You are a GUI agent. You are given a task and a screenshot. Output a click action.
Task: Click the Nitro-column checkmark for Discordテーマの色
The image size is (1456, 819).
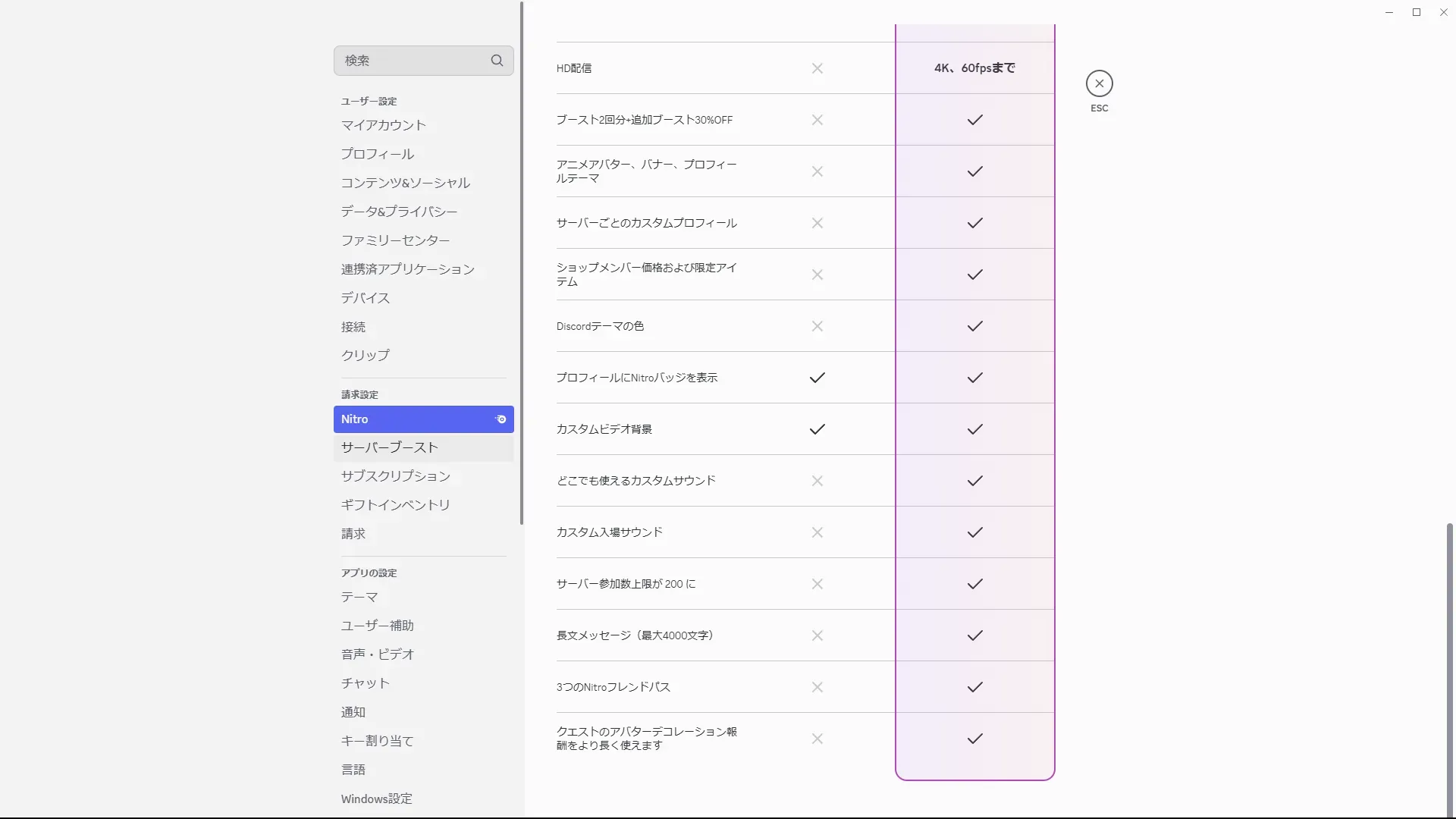(974, 326)
